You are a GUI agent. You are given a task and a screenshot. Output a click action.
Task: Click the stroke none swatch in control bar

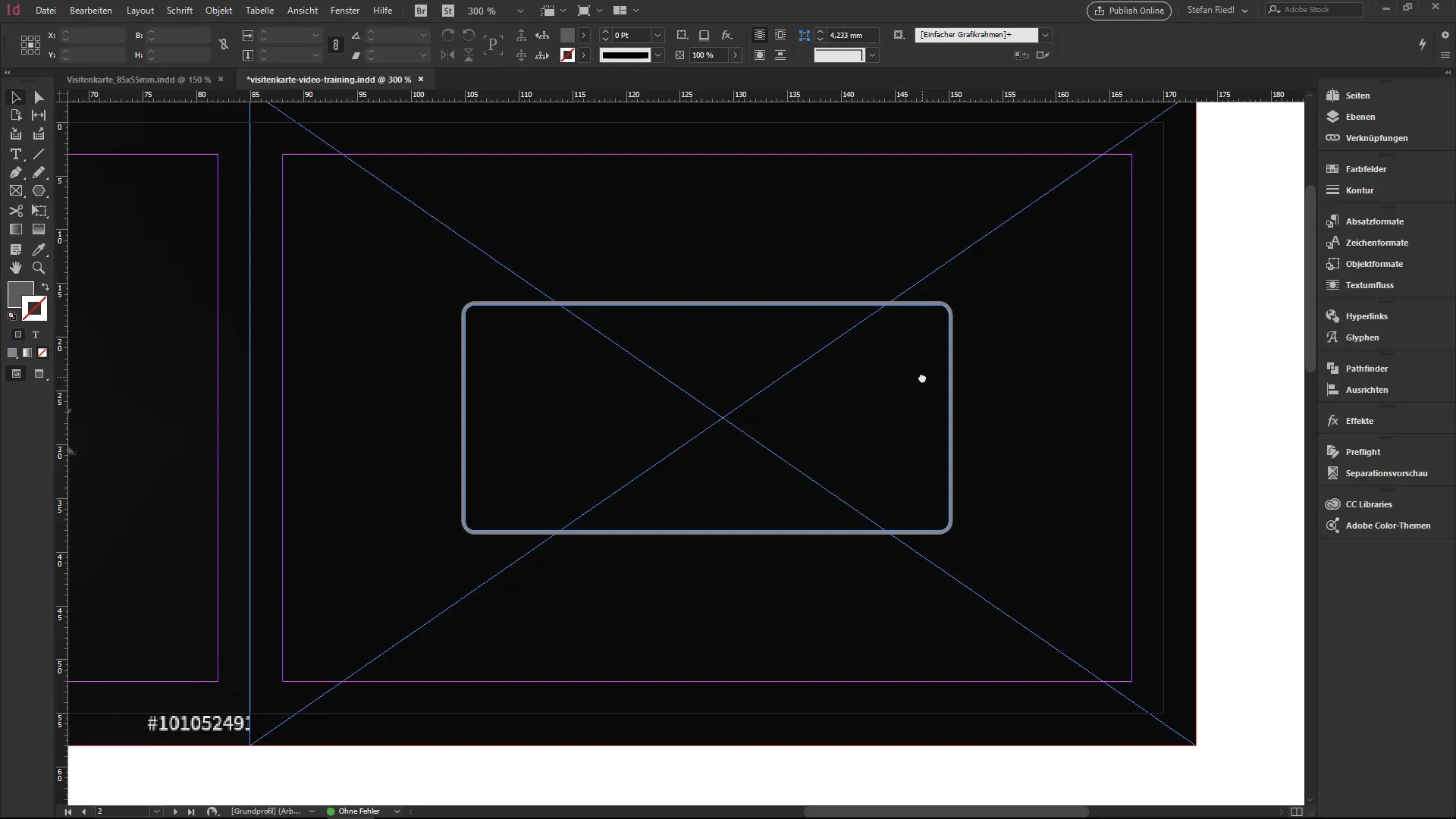pyautogui.click(x=567, y=55)
